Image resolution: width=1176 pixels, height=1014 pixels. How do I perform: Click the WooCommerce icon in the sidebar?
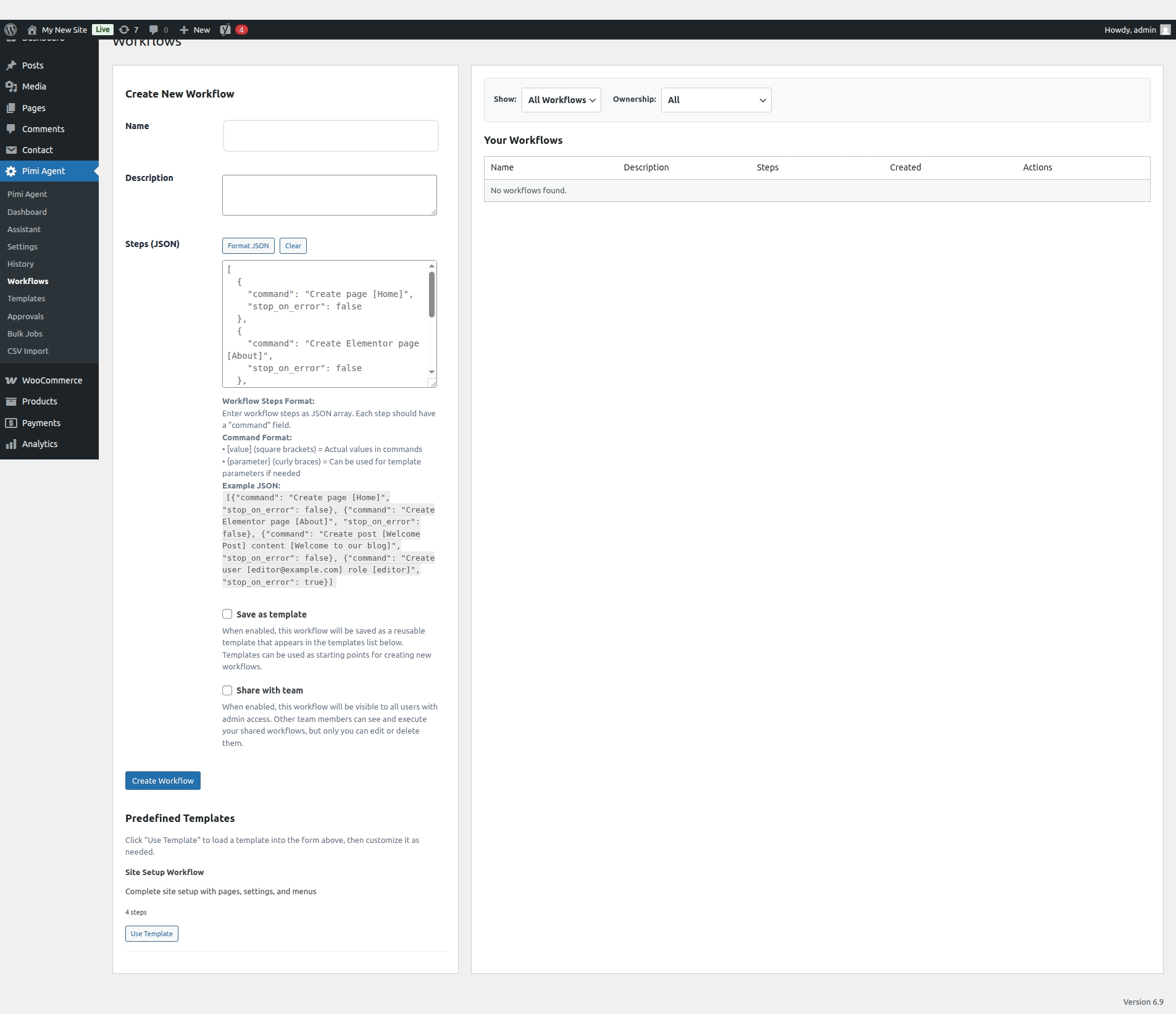[11, 380]
